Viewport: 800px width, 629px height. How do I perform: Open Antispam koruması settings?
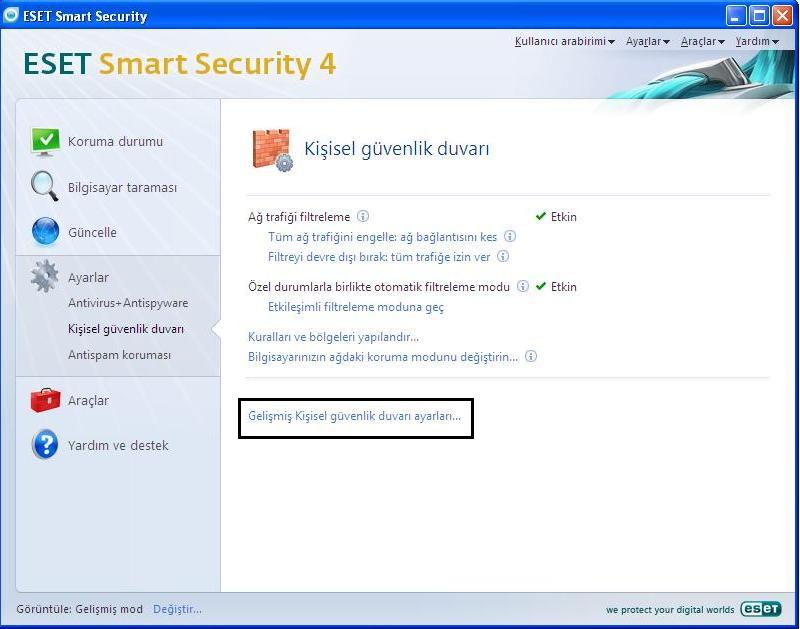coord(119,355)
